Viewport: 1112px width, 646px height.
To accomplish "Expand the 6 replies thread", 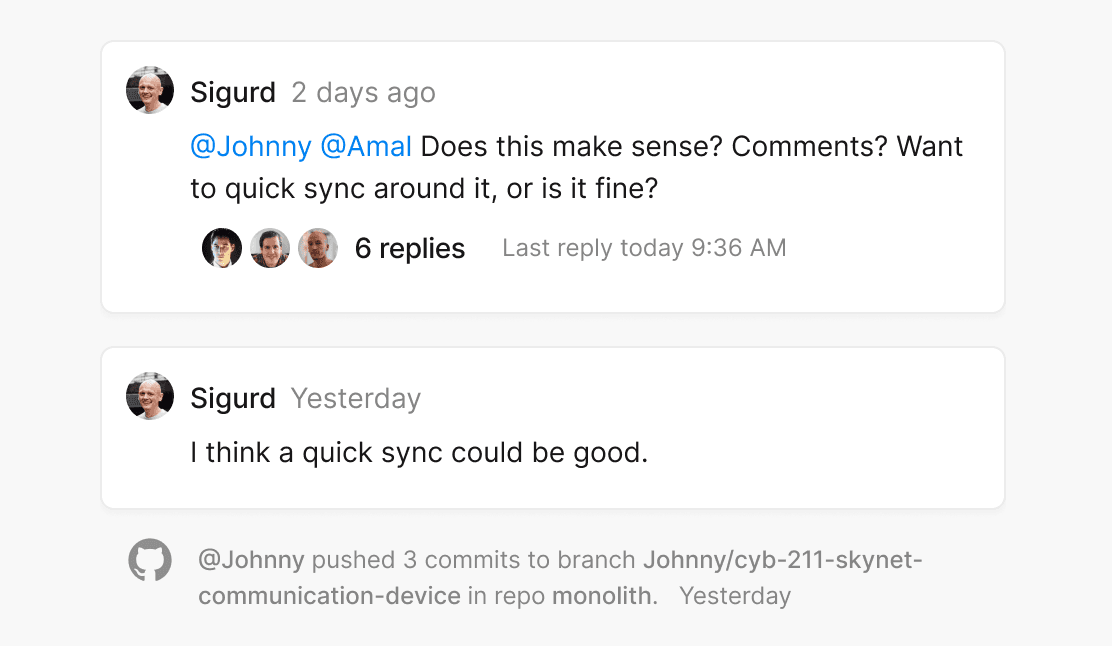I will coord(410,248).
